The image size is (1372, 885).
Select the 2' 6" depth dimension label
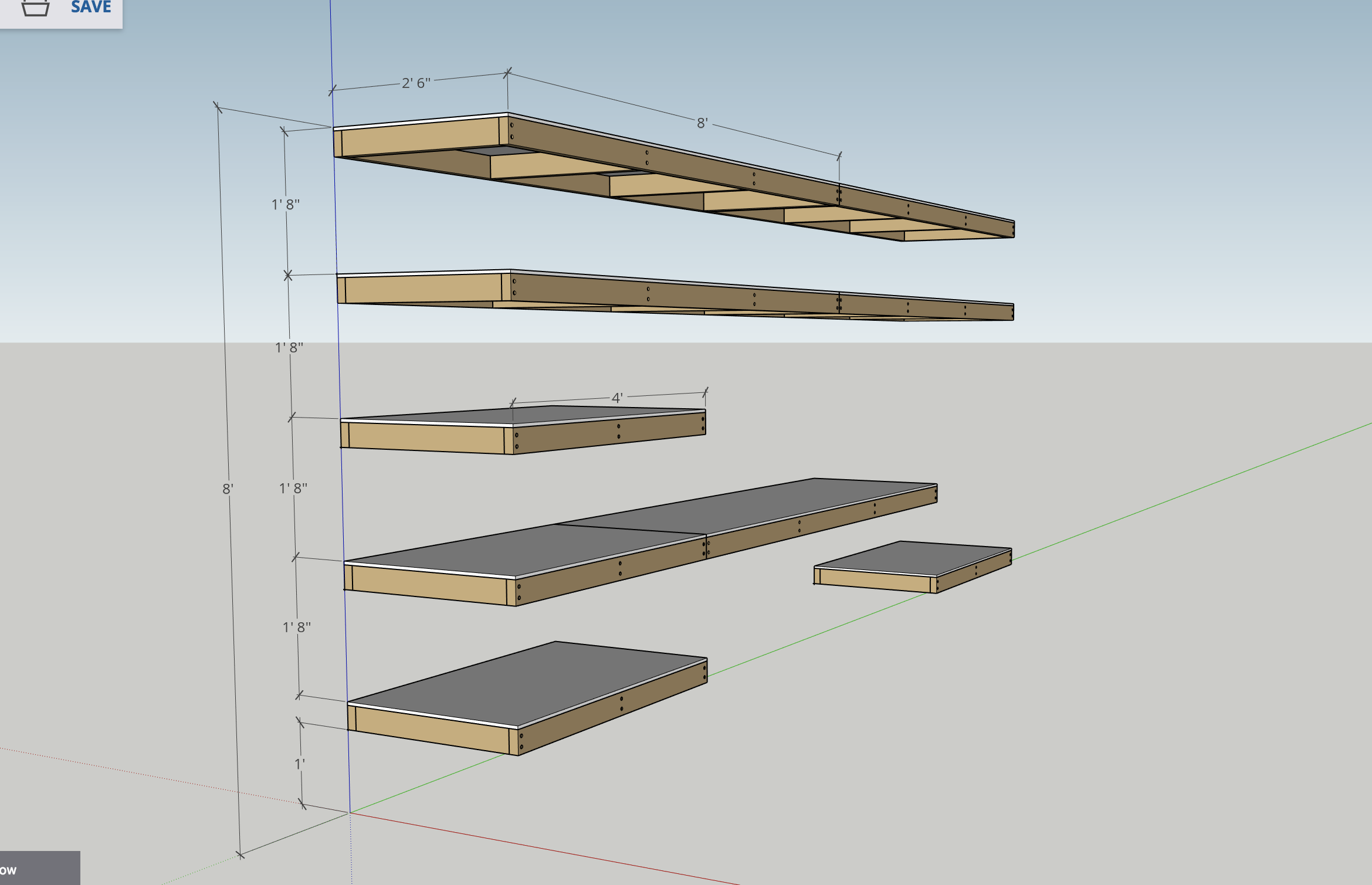click(x=416, y=83)
